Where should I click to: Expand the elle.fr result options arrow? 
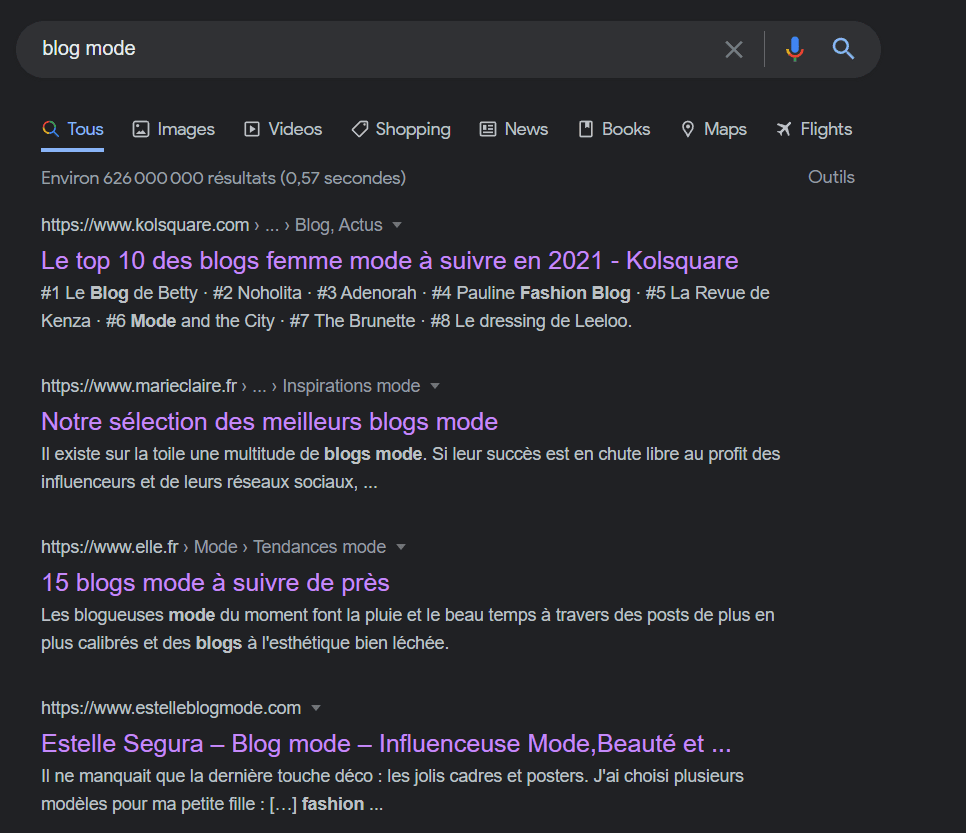(401, 547)
